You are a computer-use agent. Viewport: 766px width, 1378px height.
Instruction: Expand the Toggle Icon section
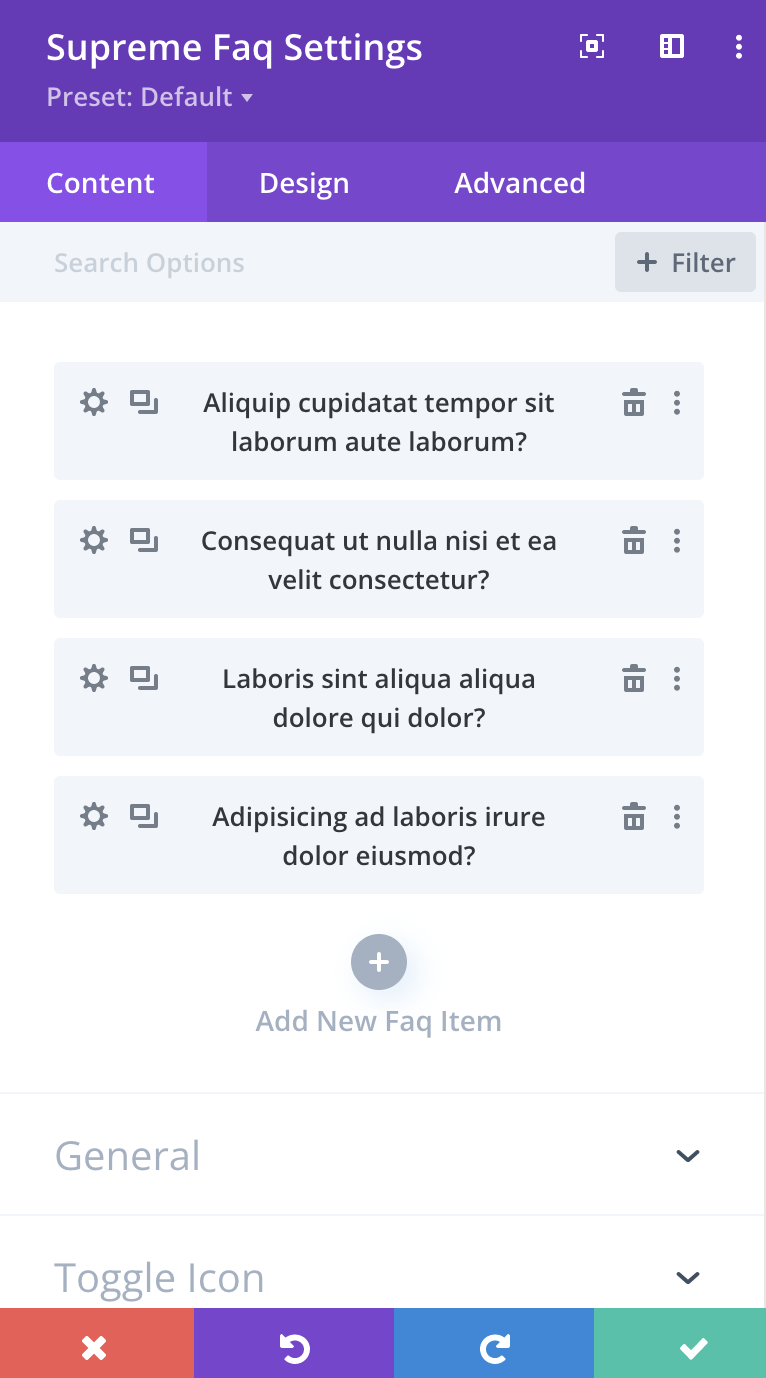coord(687,1277)
